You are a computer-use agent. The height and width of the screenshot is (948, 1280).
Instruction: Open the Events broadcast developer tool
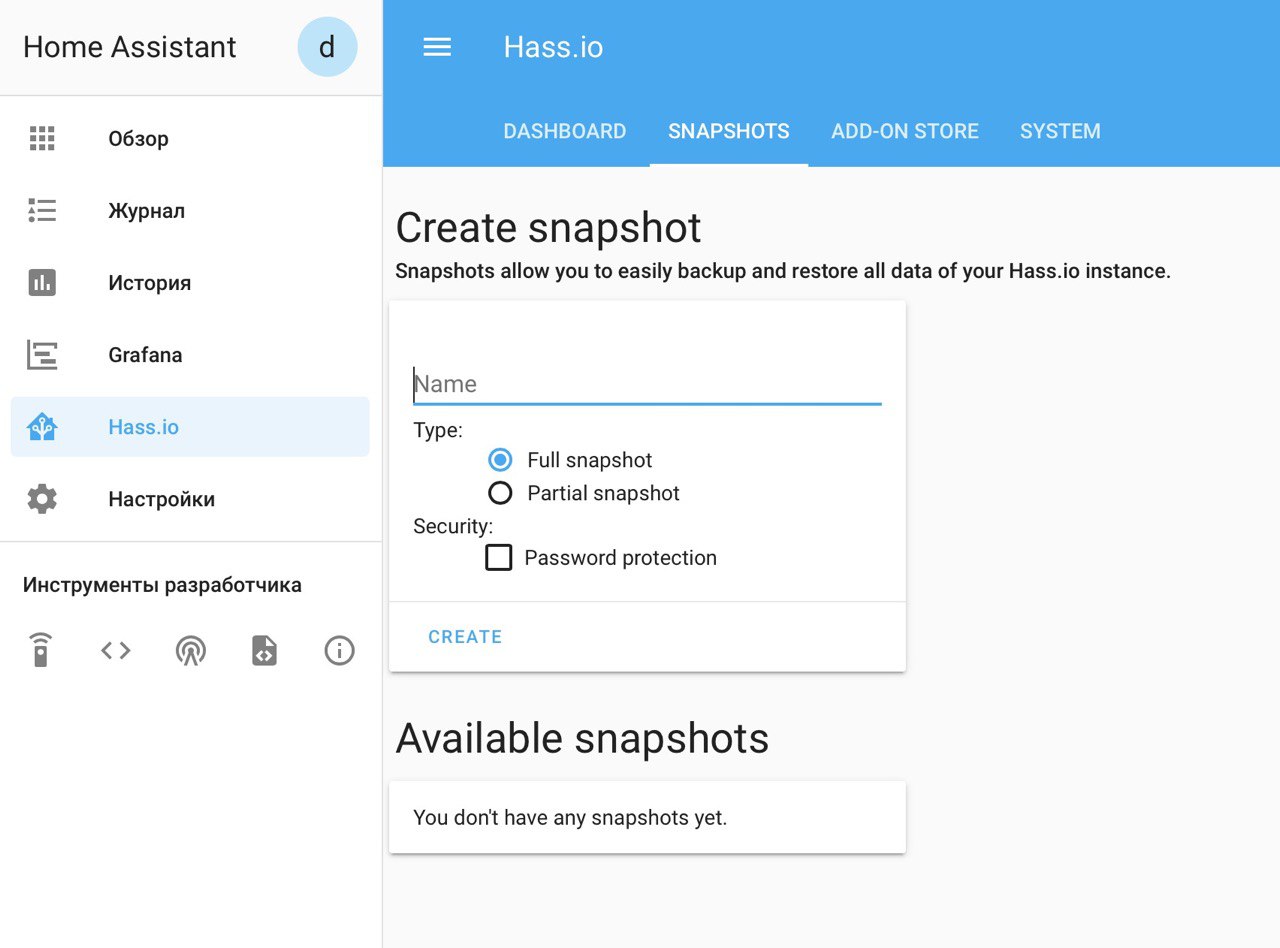coord(190,651)
